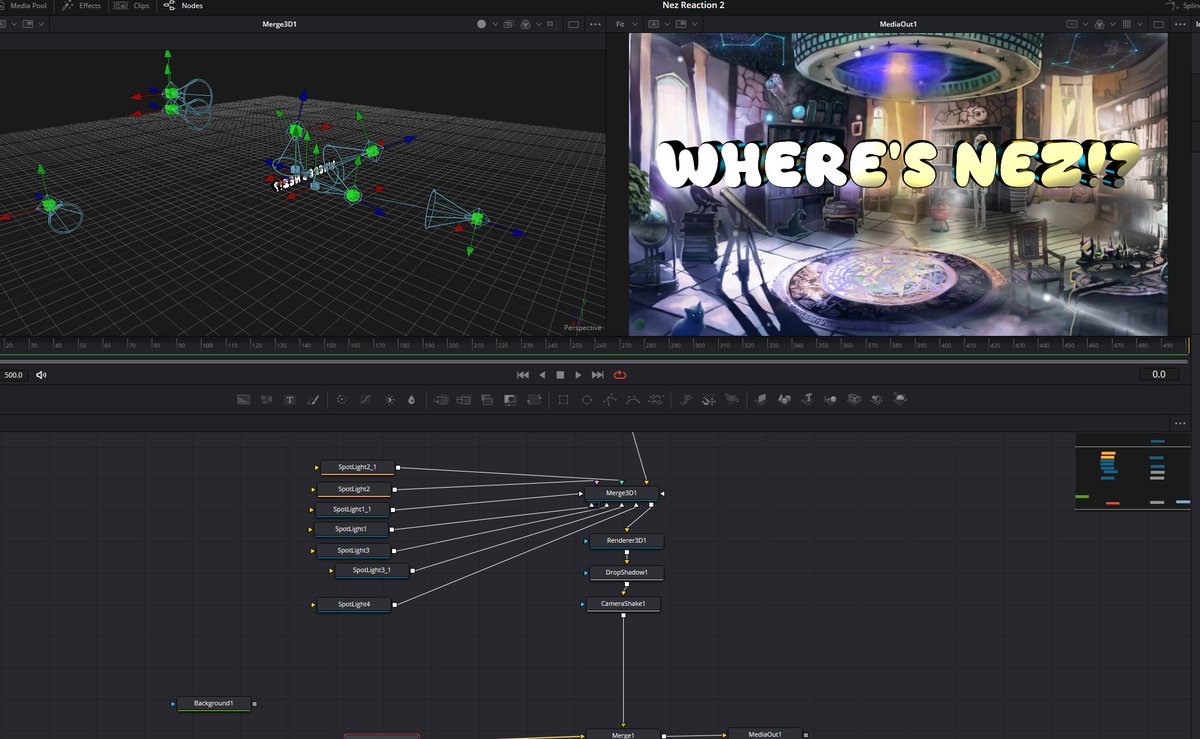Toggle the Nodes panel
Screen dimensions: 1200x739
pos(185,5)
